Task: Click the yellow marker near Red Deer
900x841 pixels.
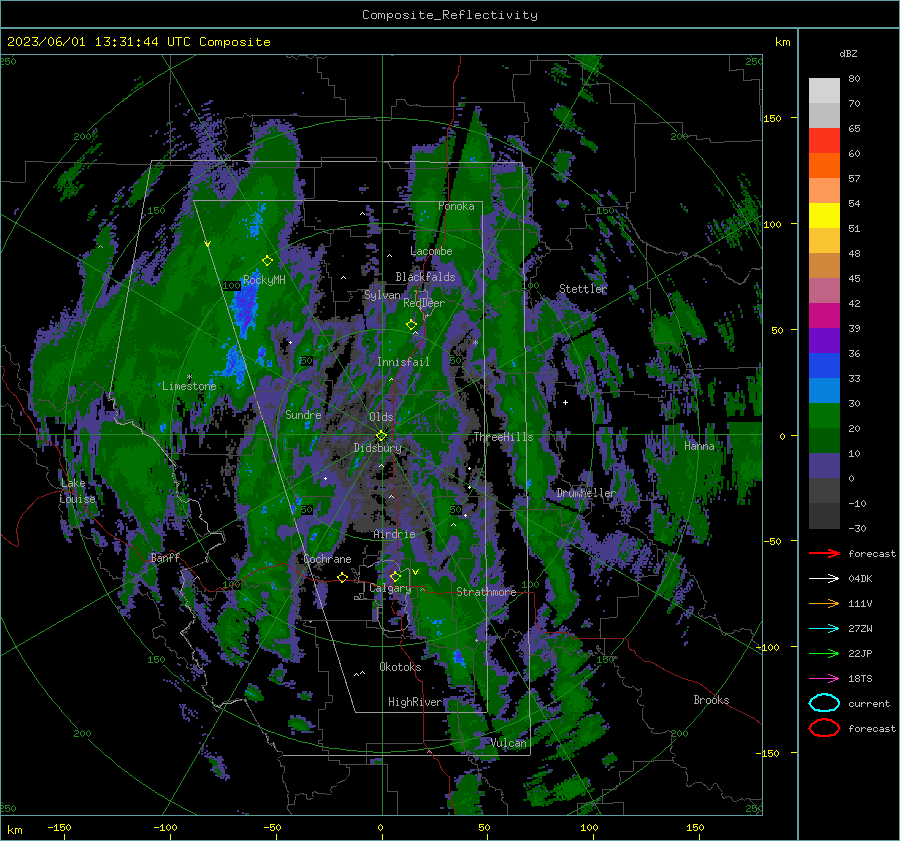Action: 411,325
